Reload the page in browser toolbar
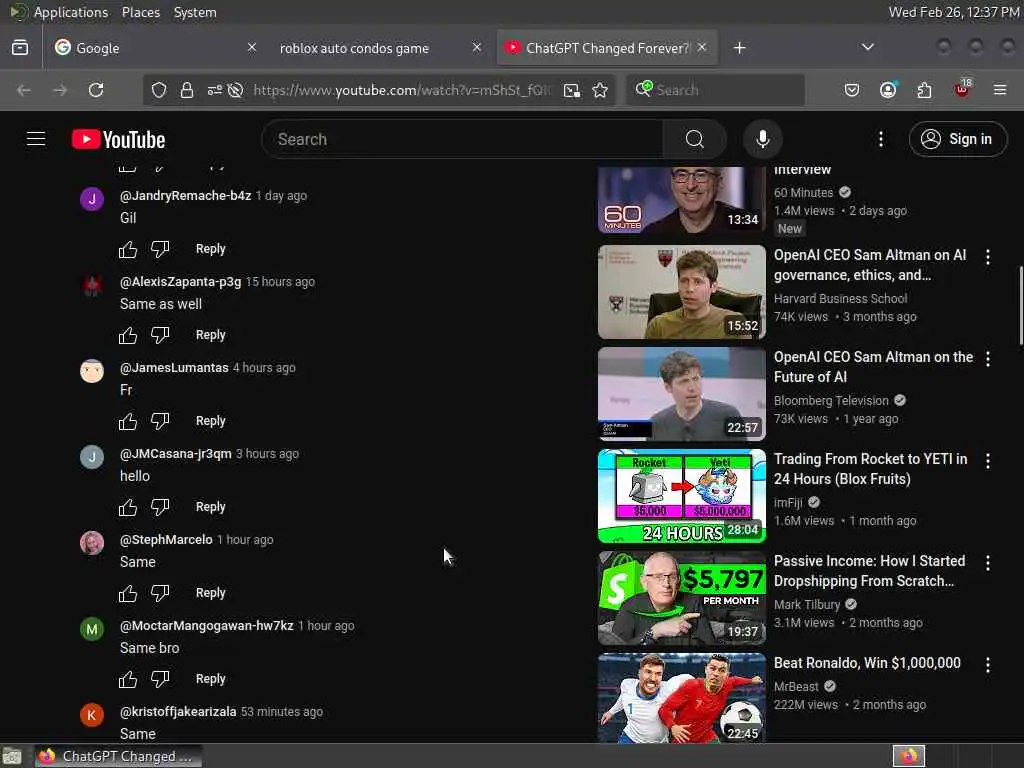This screenshot has width=1024, height=768. 96,90
